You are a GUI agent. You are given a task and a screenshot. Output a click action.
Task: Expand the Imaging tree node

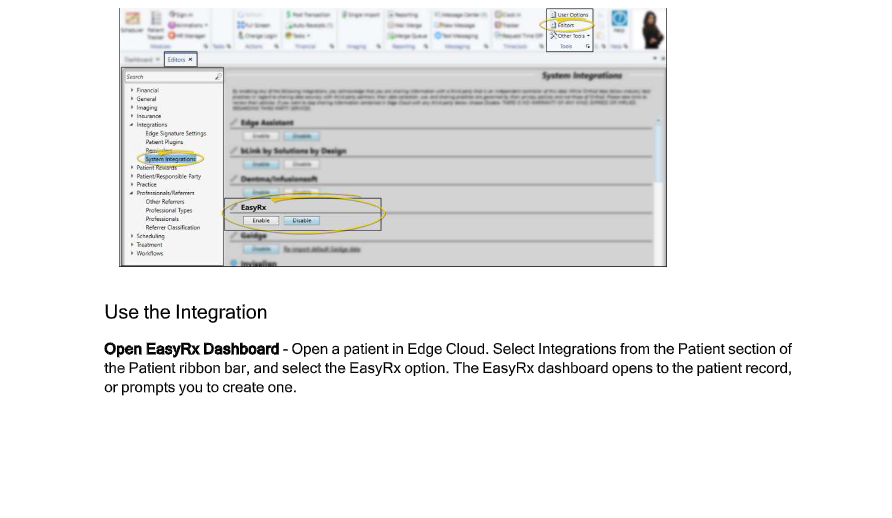132,107
